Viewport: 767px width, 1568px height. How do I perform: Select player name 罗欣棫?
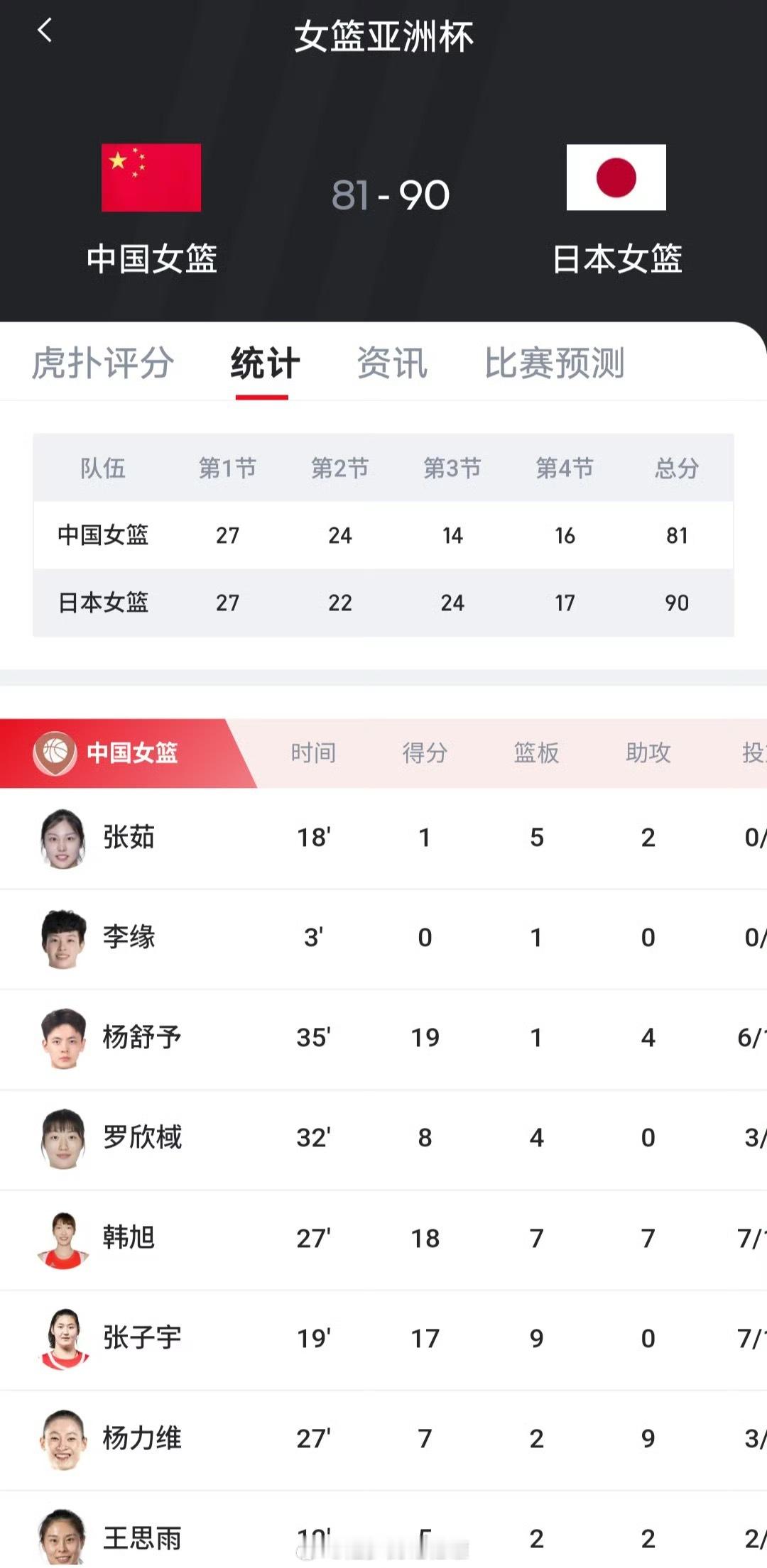(x=142, y=1137)
